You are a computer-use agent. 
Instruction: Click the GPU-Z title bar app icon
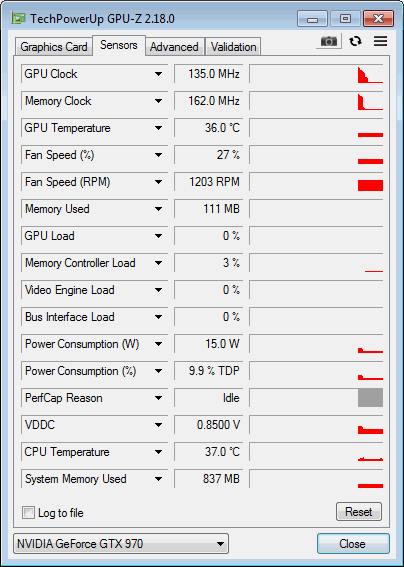[18, 18]
